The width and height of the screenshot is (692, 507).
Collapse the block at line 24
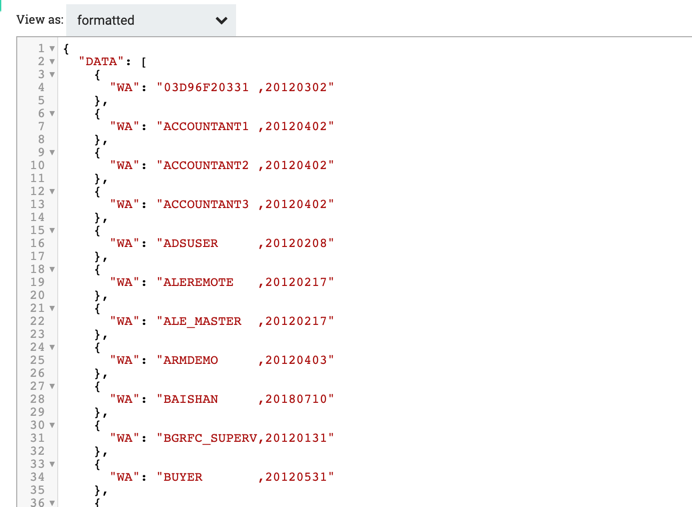[x=52, y=348]
